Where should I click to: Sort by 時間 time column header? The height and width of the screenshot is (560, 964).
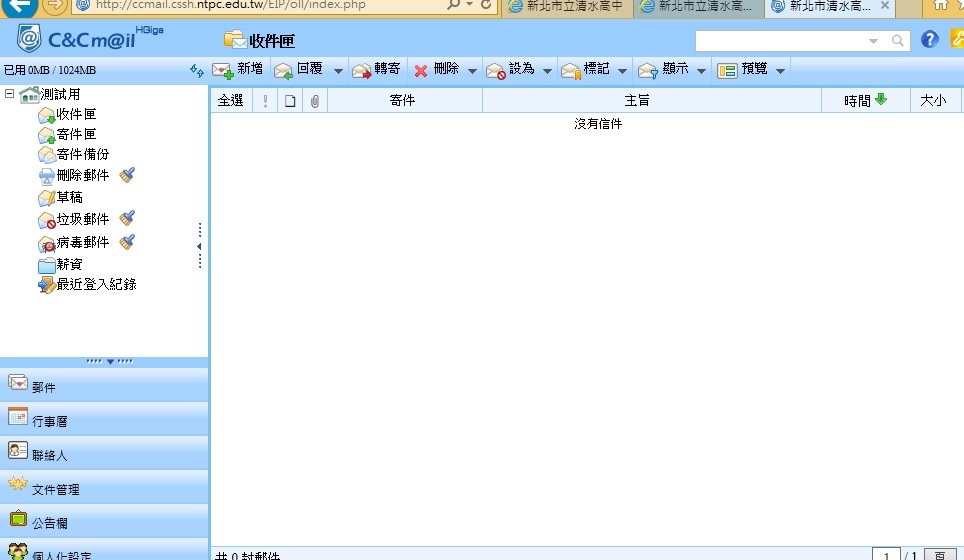coord(866,100)
